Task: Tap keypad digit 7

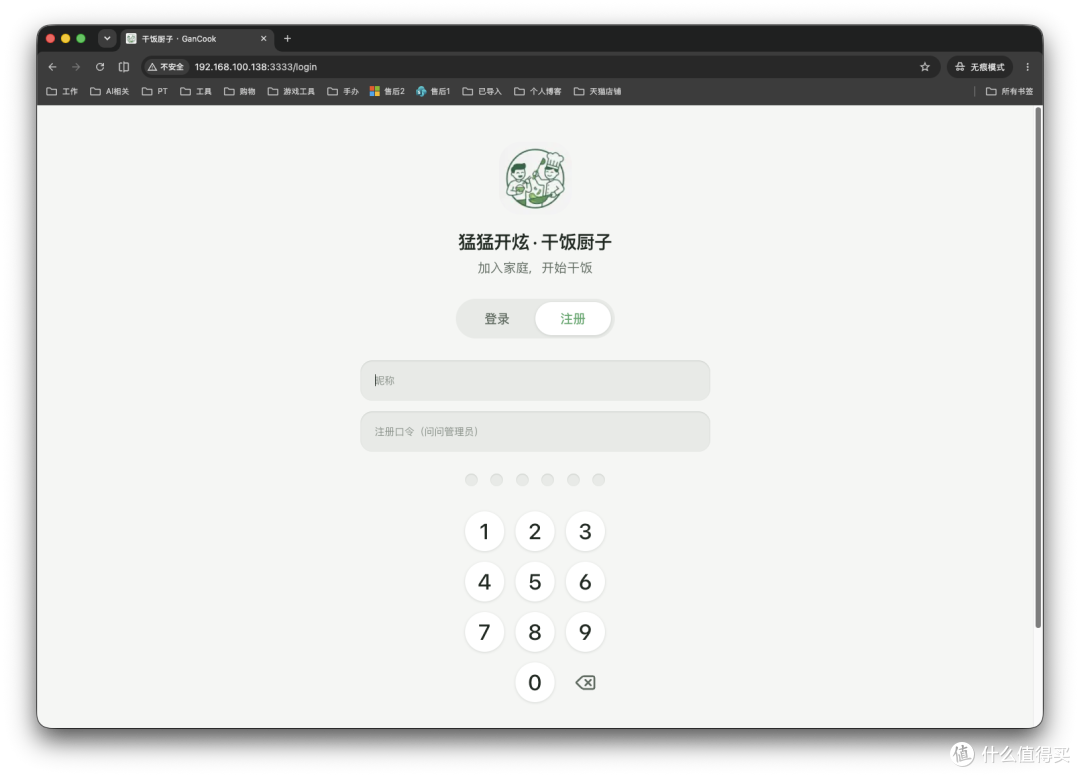Action: point(484,632)
